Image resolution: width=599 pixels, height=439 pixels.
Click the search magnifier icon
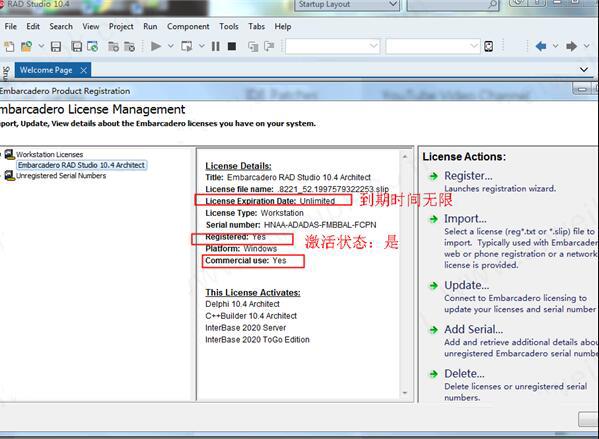[492, 5]
